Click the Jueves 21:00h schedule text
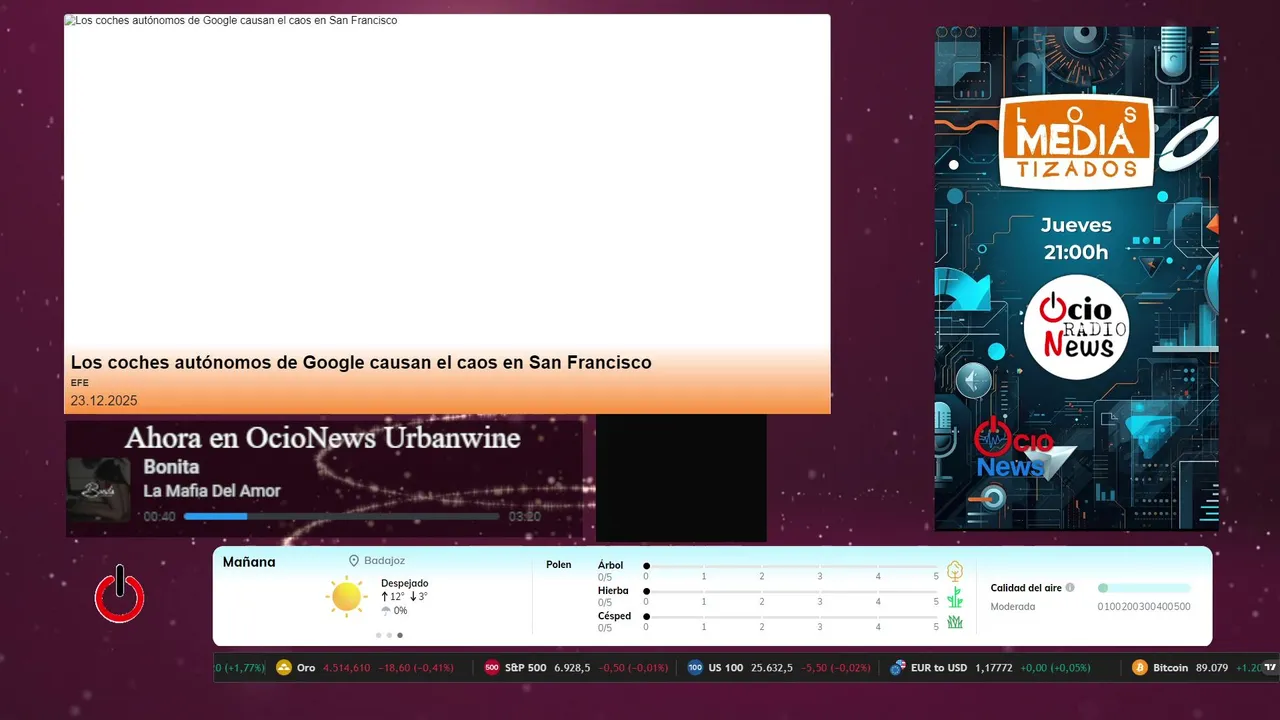This screenshot has width=1280, height=720. 1076,239
